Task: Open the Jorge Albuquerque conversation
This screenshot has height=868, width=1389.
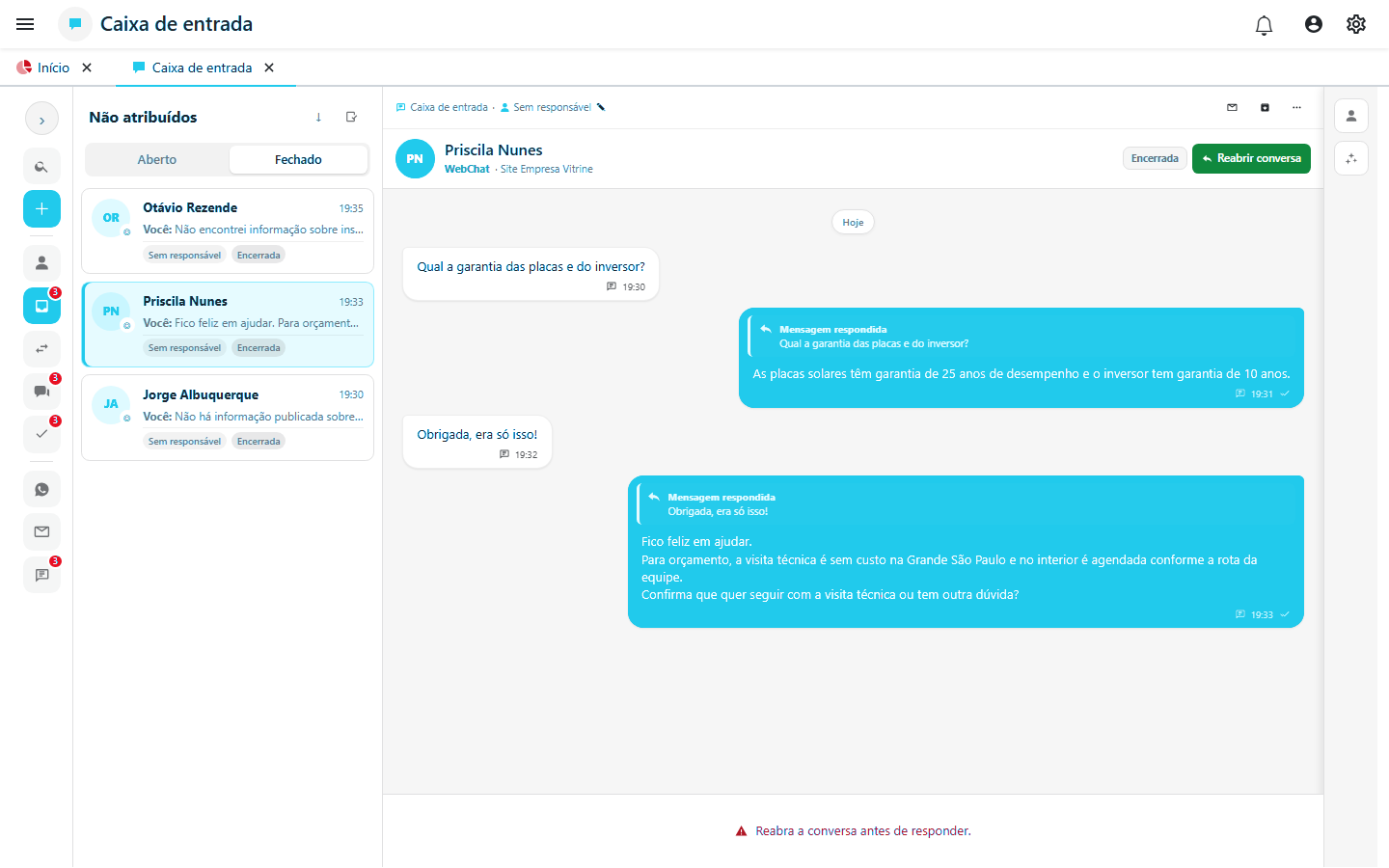Action: pos(228,418)
